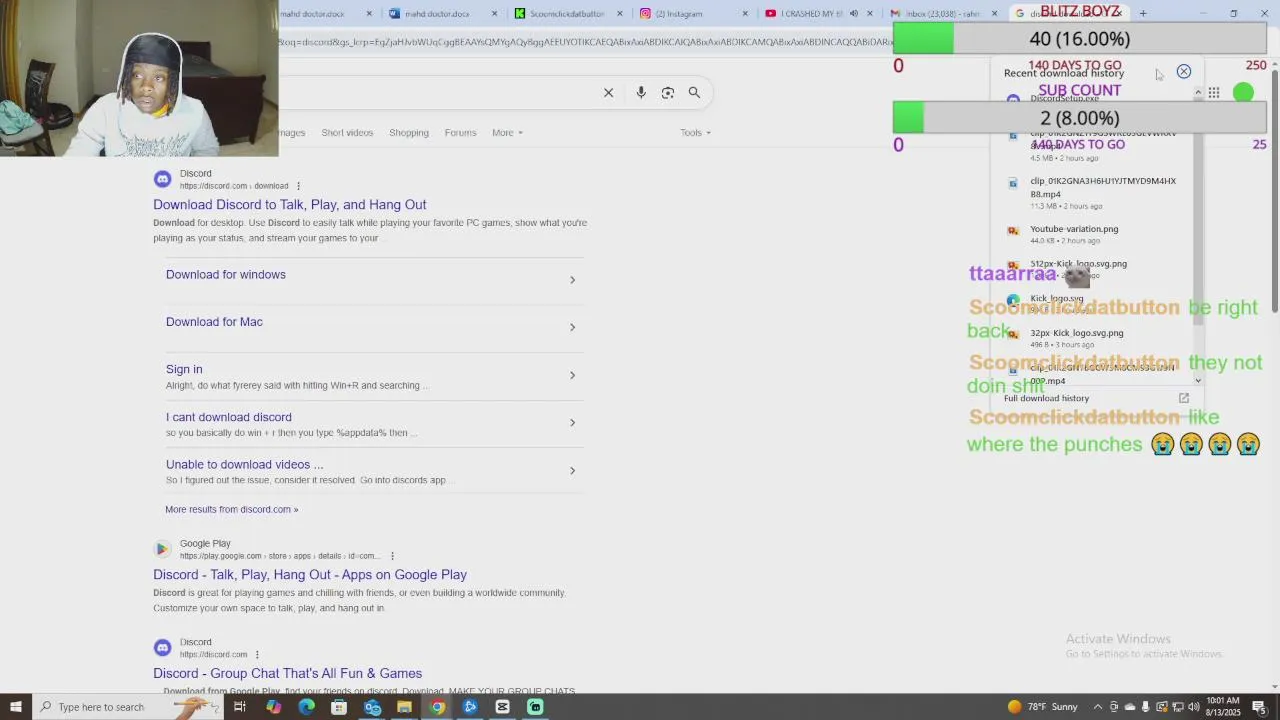1280x720 pixels.
Task: Expand arrow beside Download for windows
Action: pos(572,280)
